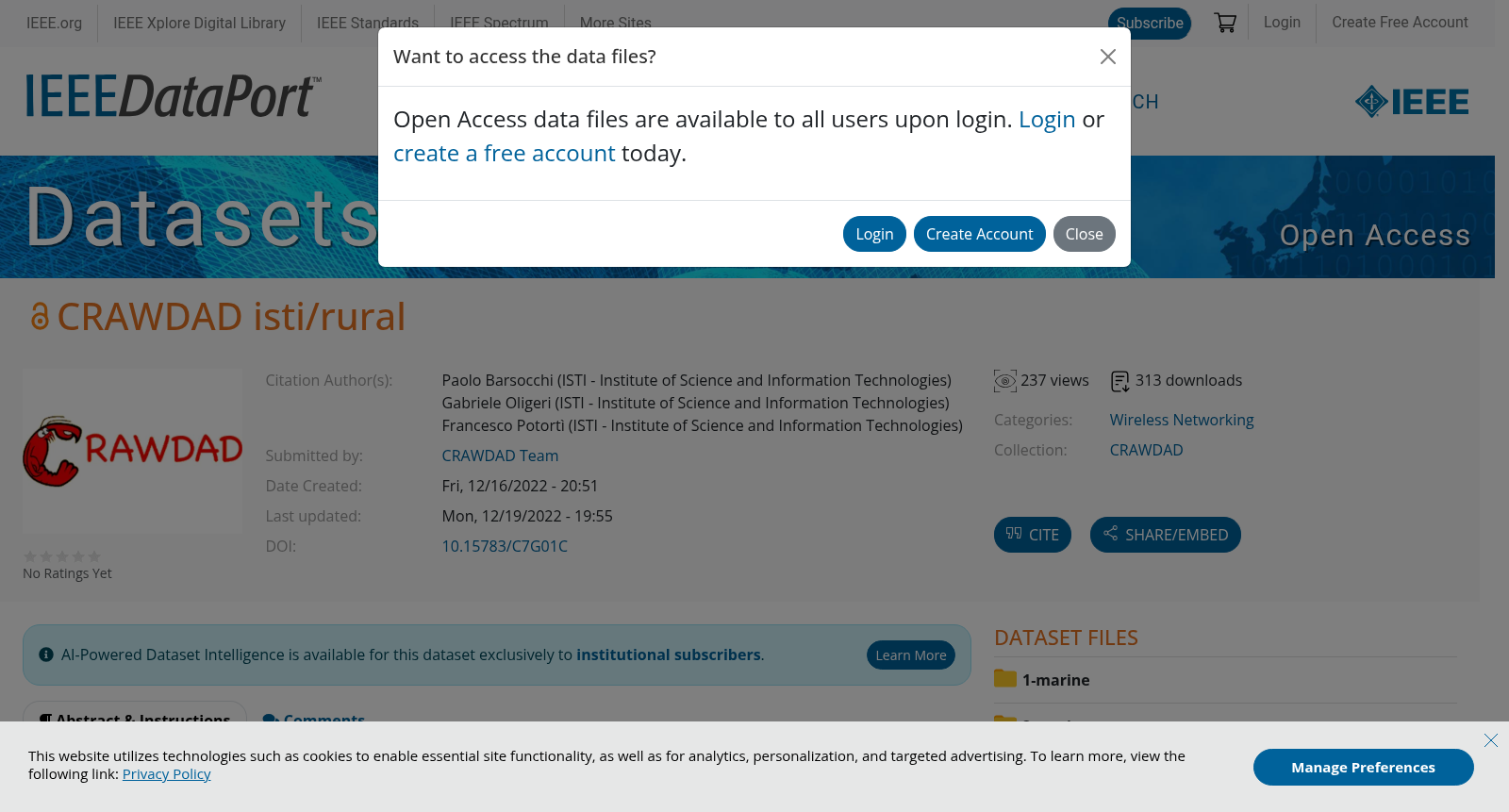The height and width of the screenshot is (812, 1509).
Task: Click the '313 downloads' text
Action: tap(1188, 380)
